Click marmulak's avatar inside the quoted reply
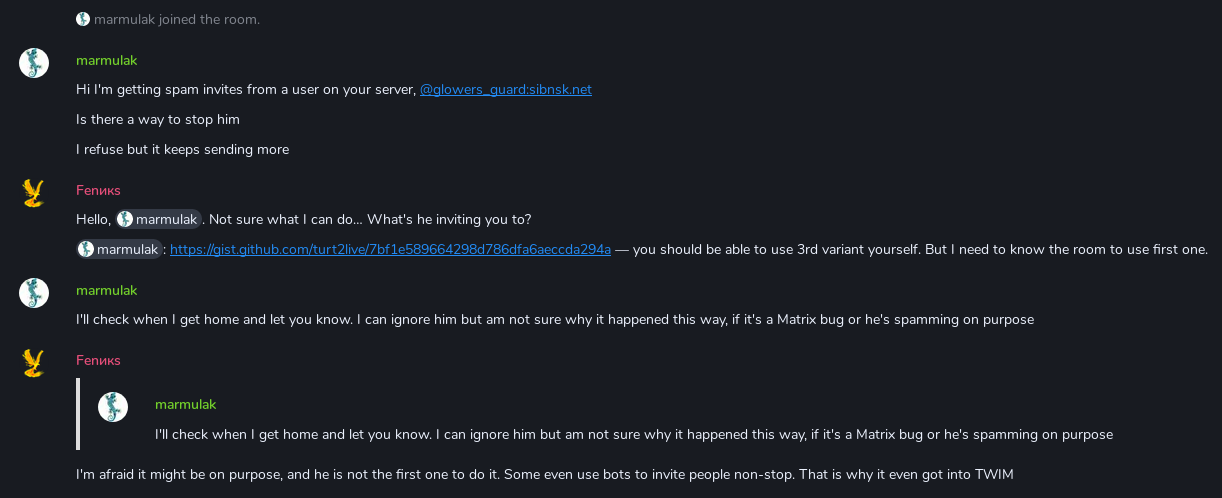The width and height of the screenshot is (1222, 498). point(113,407)
